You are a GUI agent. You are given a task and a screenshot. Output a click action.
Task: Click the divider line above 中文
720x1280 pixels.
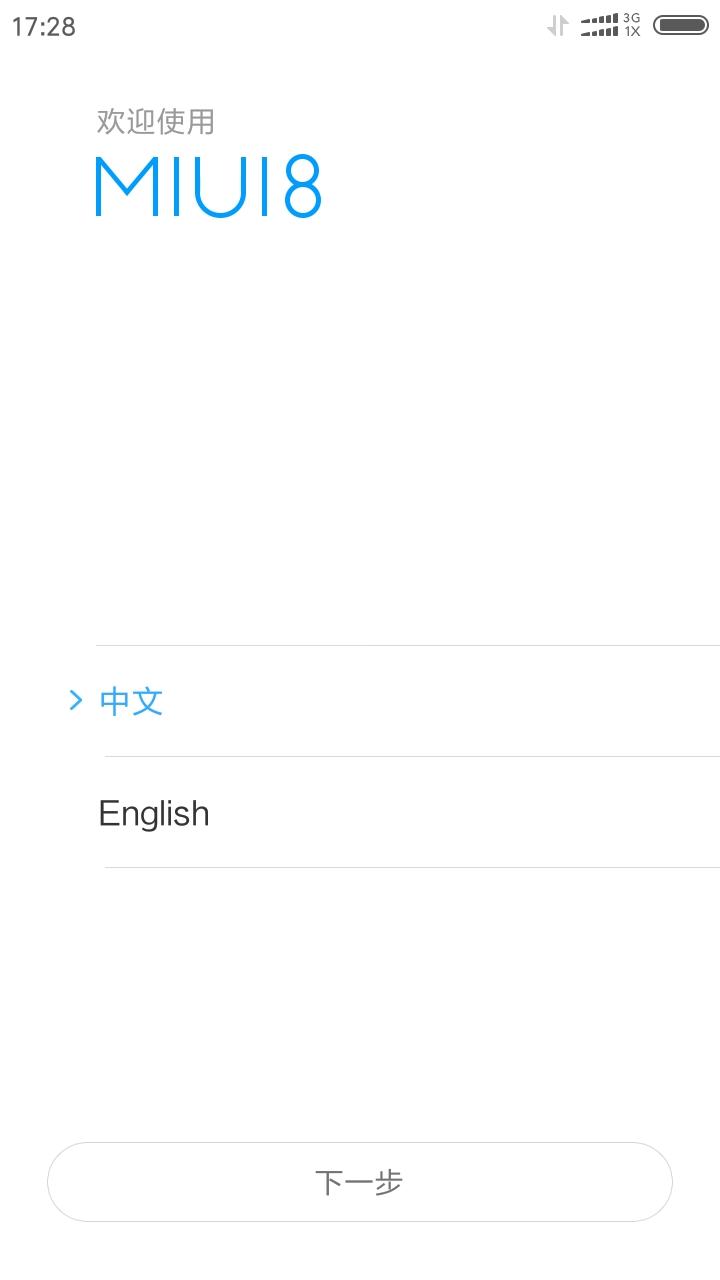click(408, 645)
